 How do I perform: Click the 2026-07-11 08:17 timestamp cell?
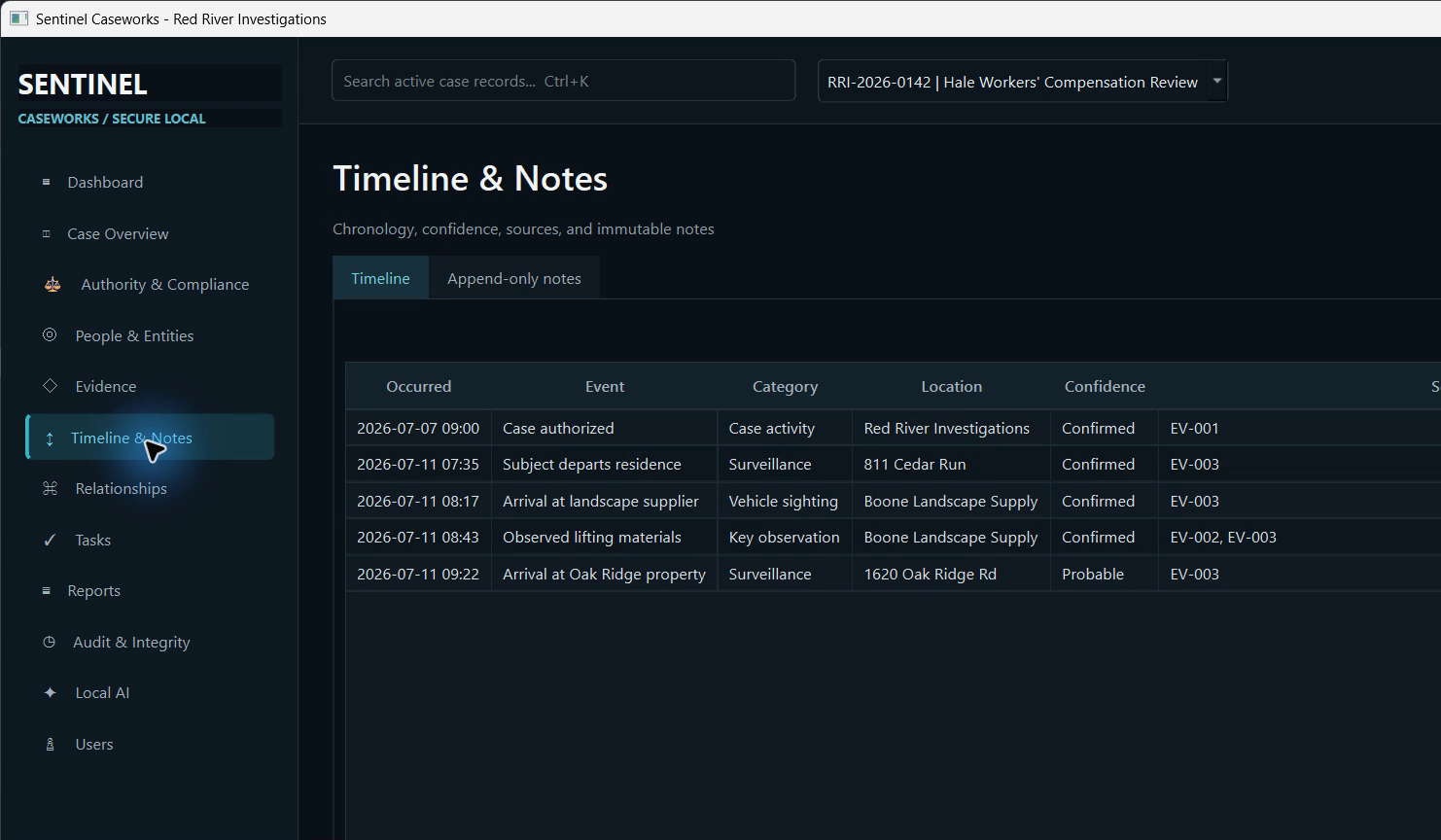418,501
